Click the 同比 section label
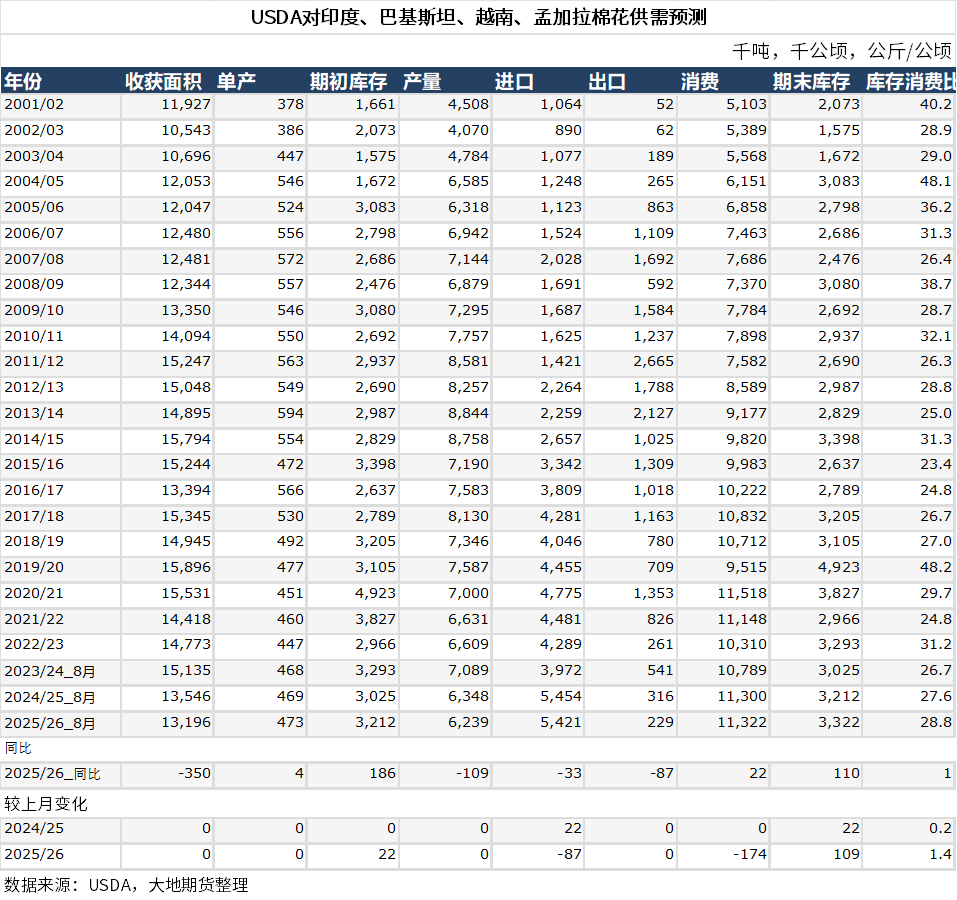Screen dimensions: 957x900 tap(18, 748)
